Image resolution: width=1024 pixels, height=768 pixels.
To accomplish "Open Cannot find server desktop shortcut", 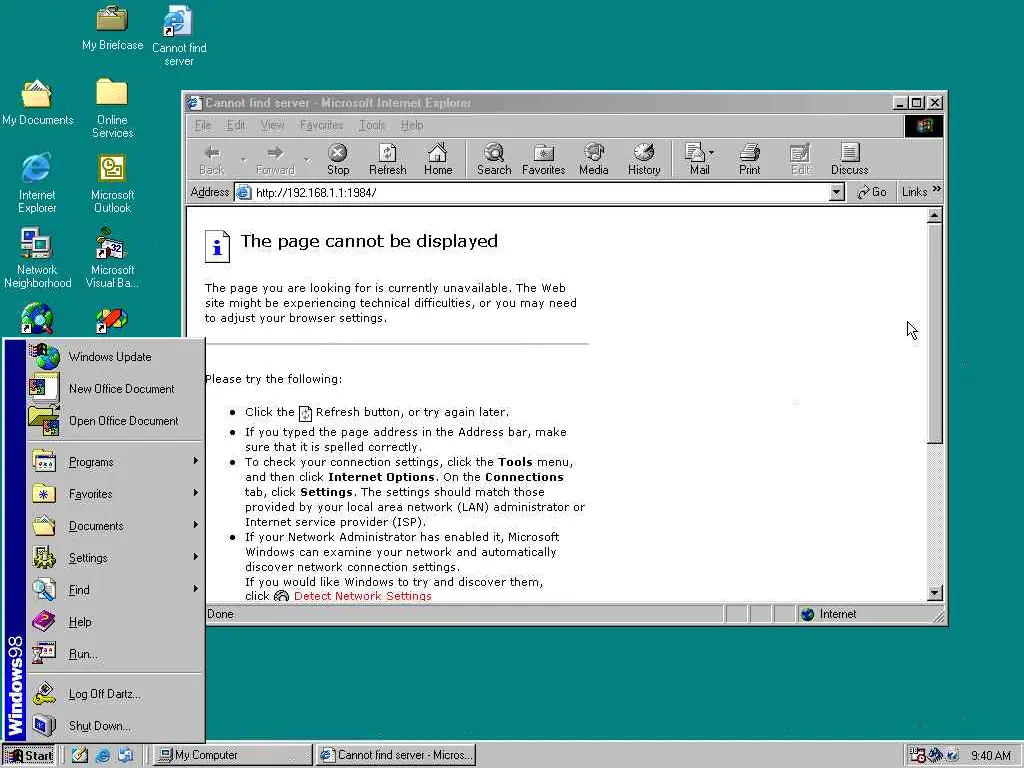I will (179, 36).
